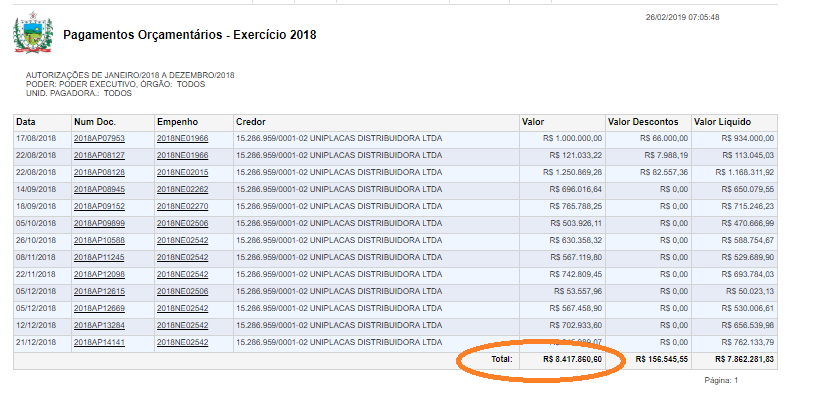Click the value R$ 567.119,80
This screenshot has height=399, width=817.
tap(576, 257)
